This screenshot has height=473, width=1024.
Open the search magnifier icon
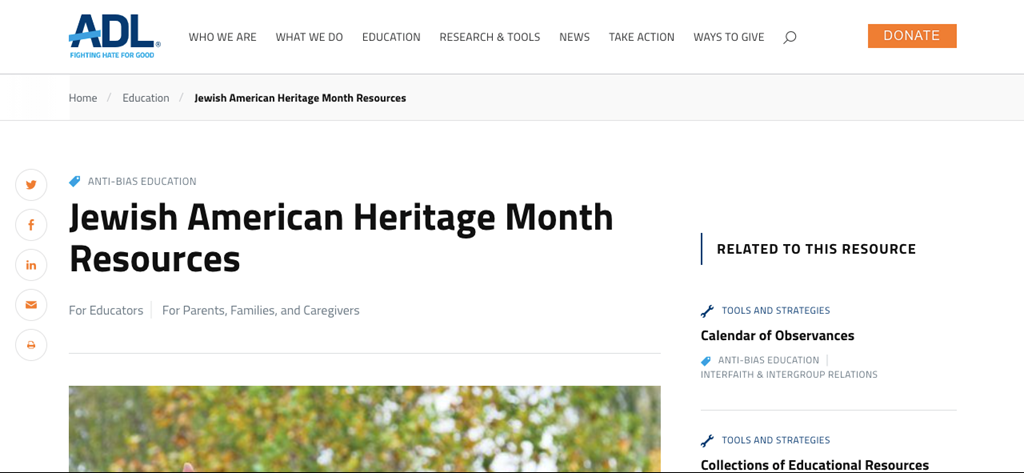[x=790, y=37]
